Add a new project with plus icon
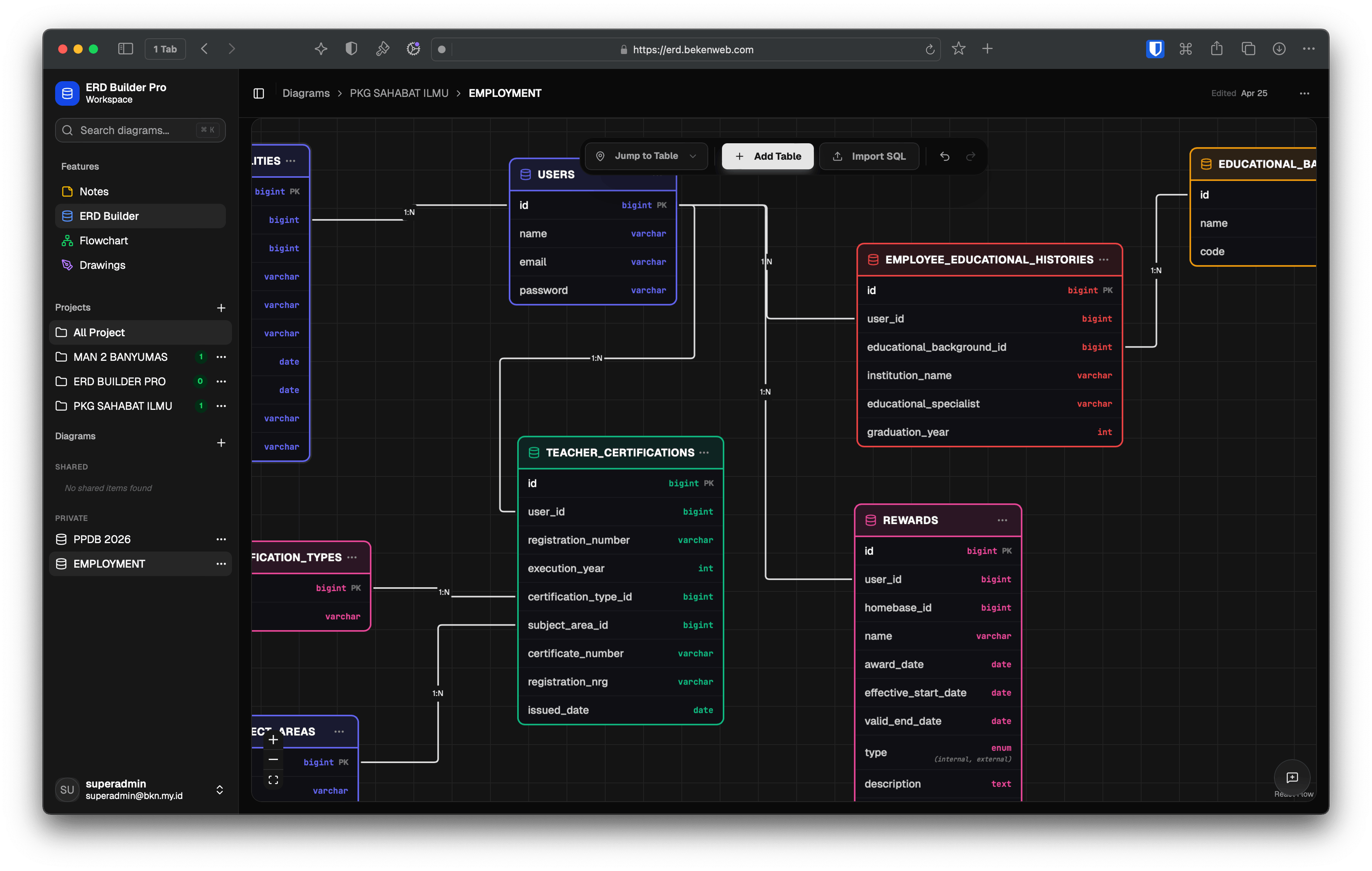This screenshot has height=871, width=1372. pos(221,308)
